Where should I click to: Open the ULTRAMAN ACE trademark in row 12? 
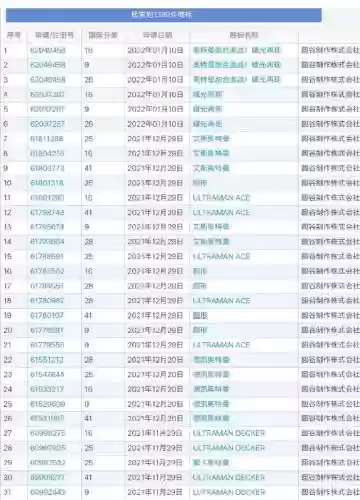221,212
